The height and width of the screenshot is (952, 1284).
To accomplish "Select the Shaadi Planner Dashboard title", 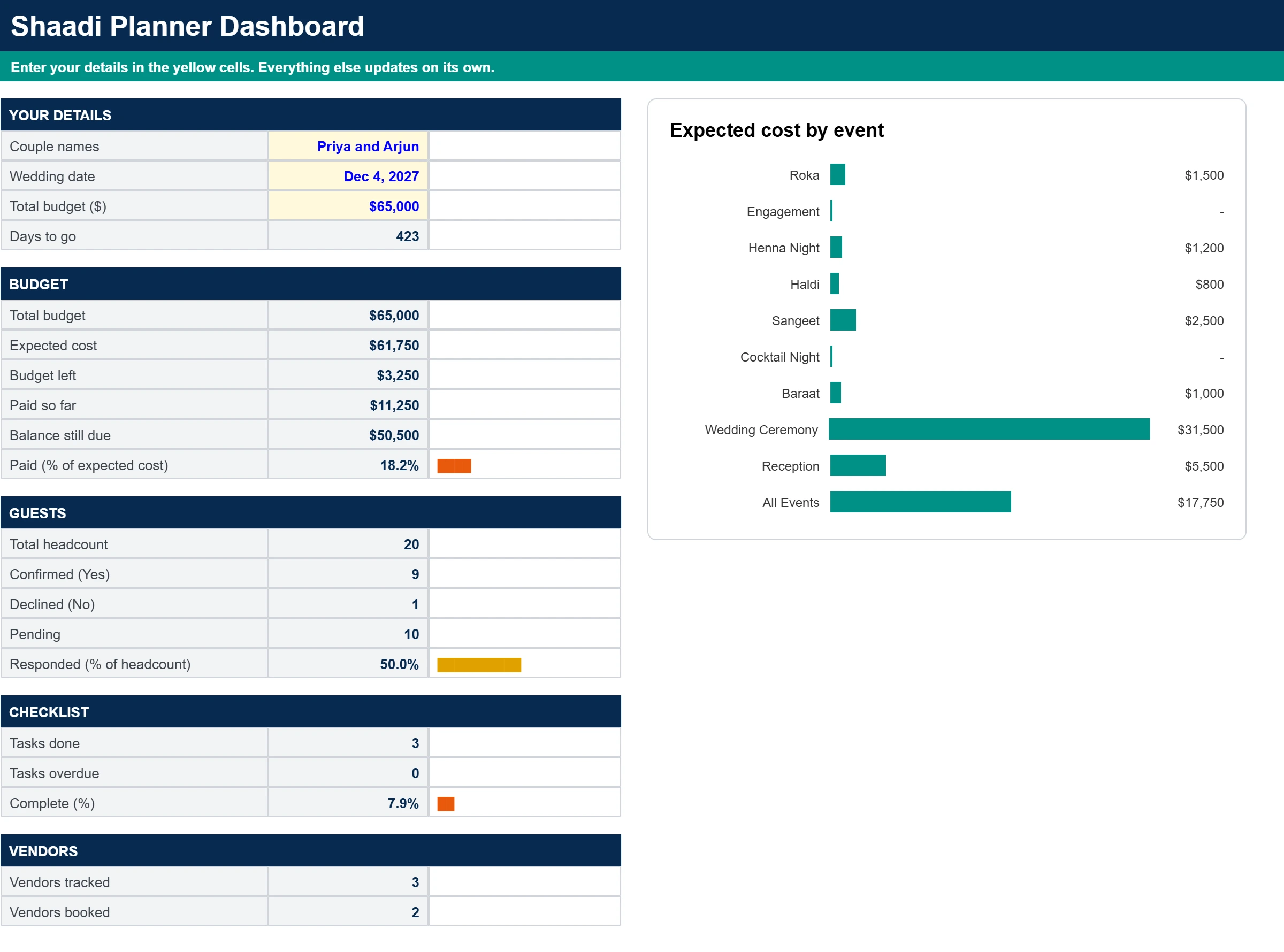I will point(187,26).
